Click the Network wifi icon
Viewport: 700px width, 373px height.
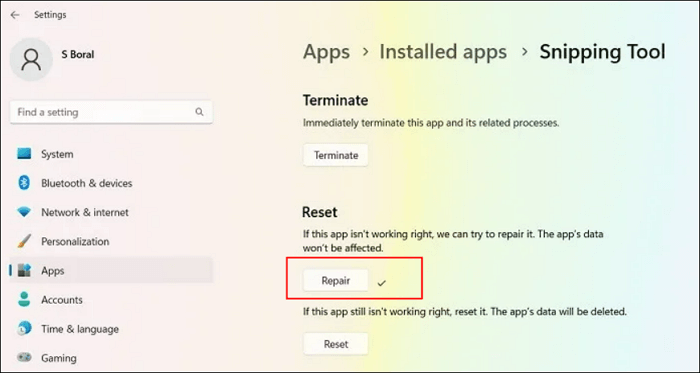[24, 212]
